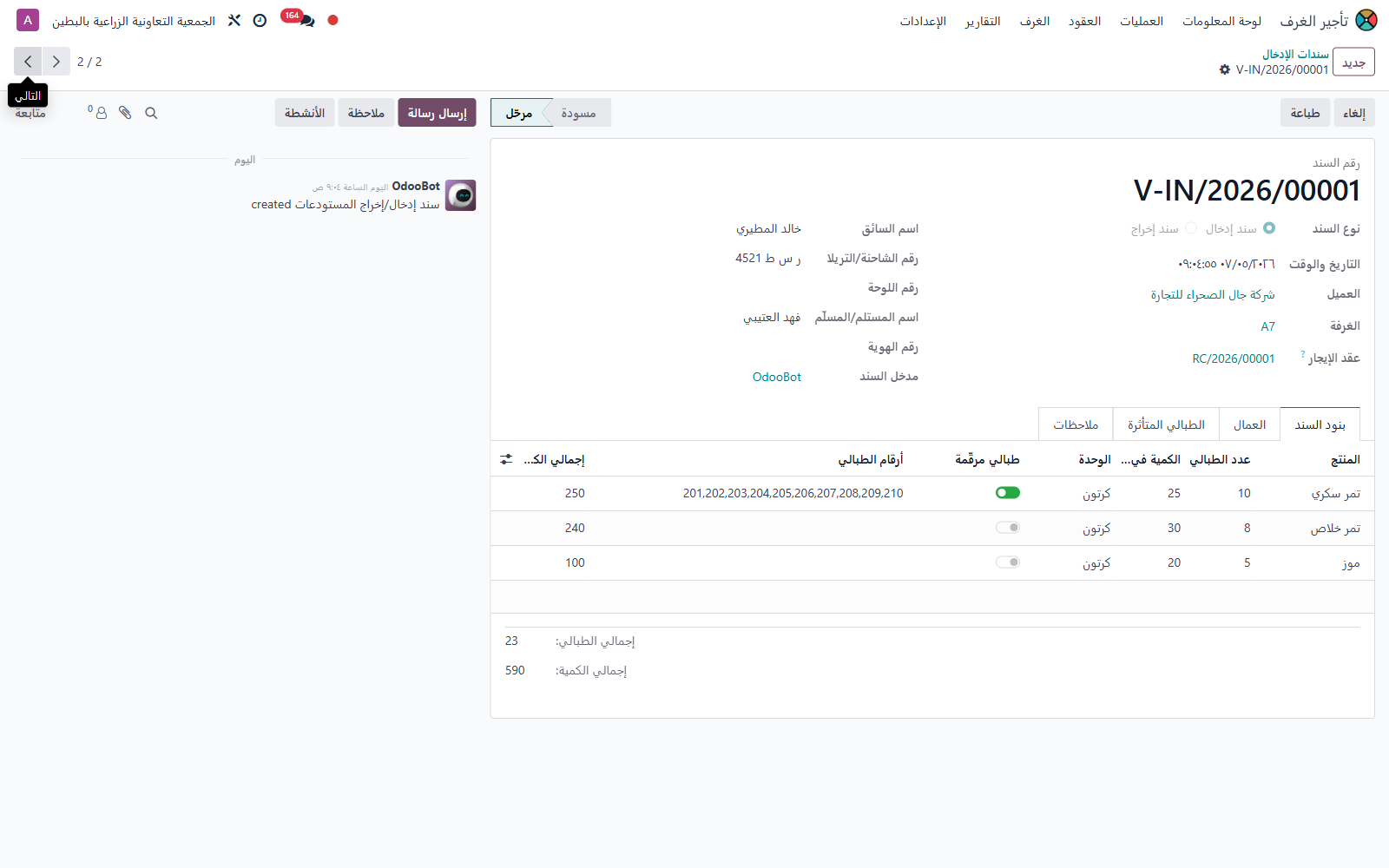Sort by عدد الطبالي column header
1389x868 pixels.
[x=1220, y=459]
